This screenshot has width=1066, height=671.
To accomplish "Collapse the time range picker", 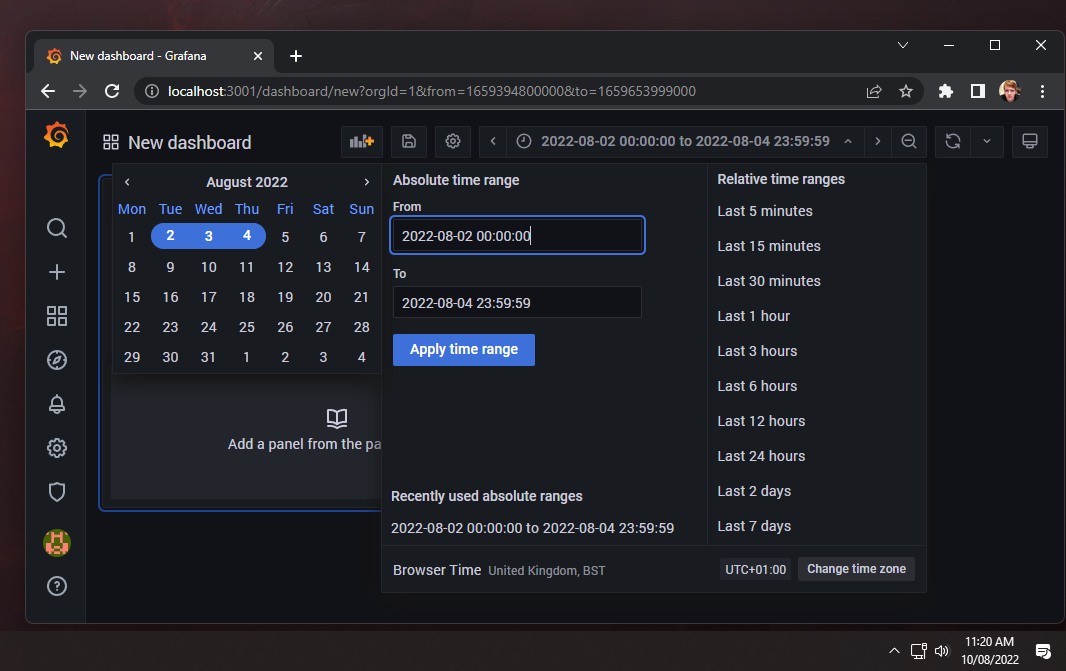I will pos(848,141).
